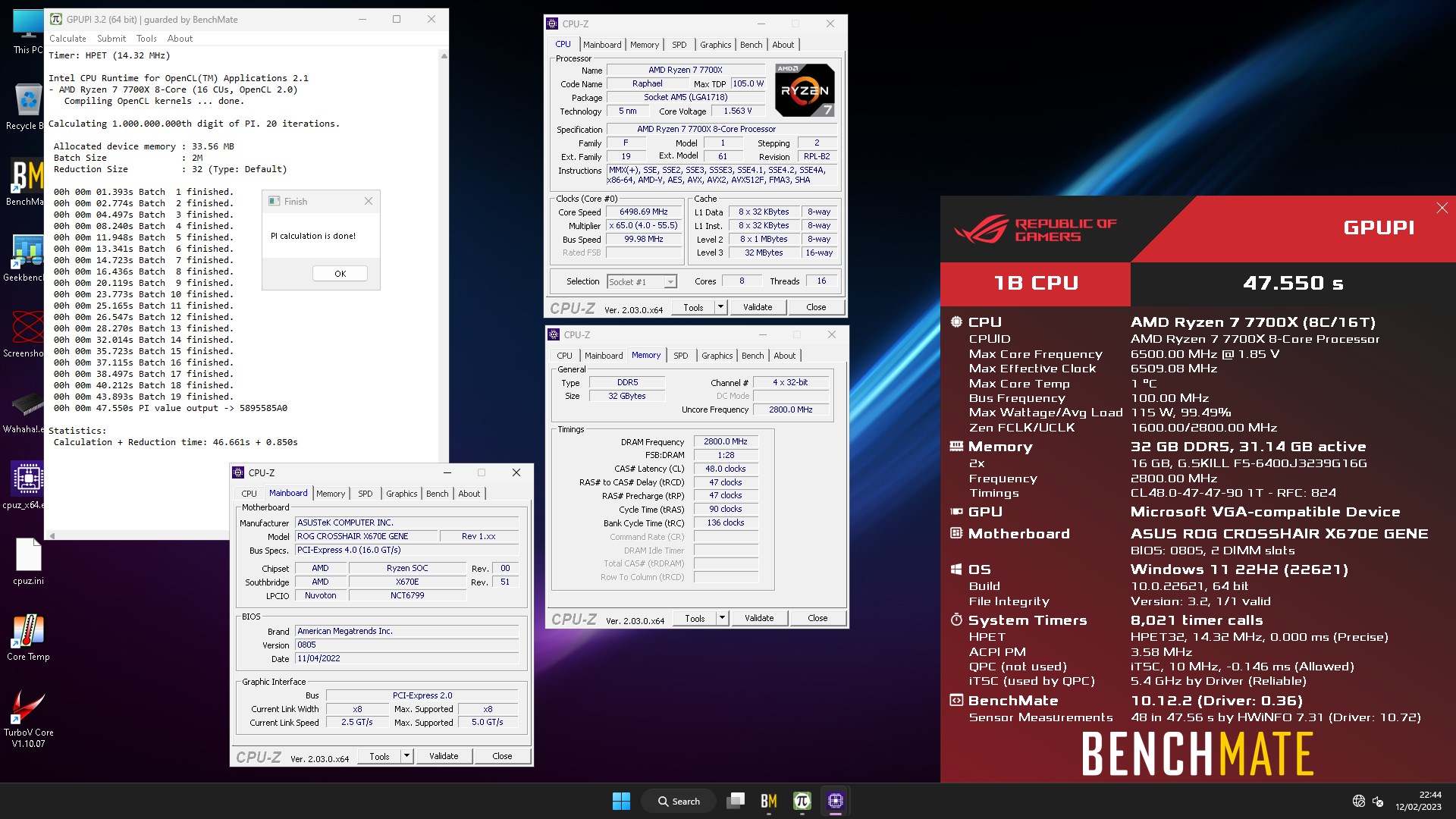Screen dimensions: 1456x819
Task: Open the Calculate menu in GPUPI
Action: tap(67, 39)
